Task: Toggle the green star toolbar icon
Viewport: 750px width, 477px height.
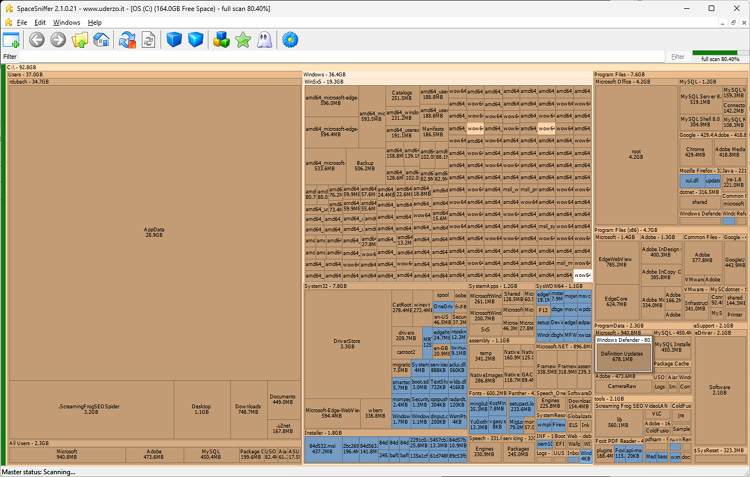Action: (243, 40)
